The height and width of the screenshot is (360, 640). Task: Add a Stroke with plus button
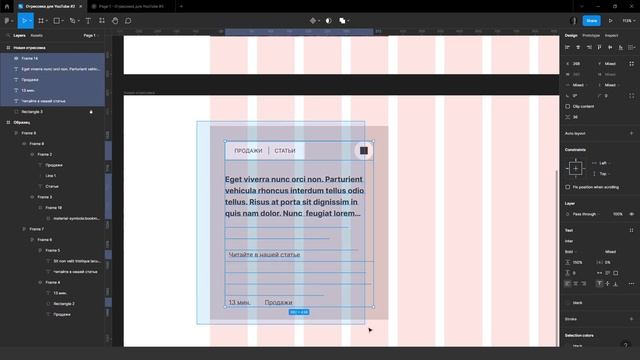[631, 319]
